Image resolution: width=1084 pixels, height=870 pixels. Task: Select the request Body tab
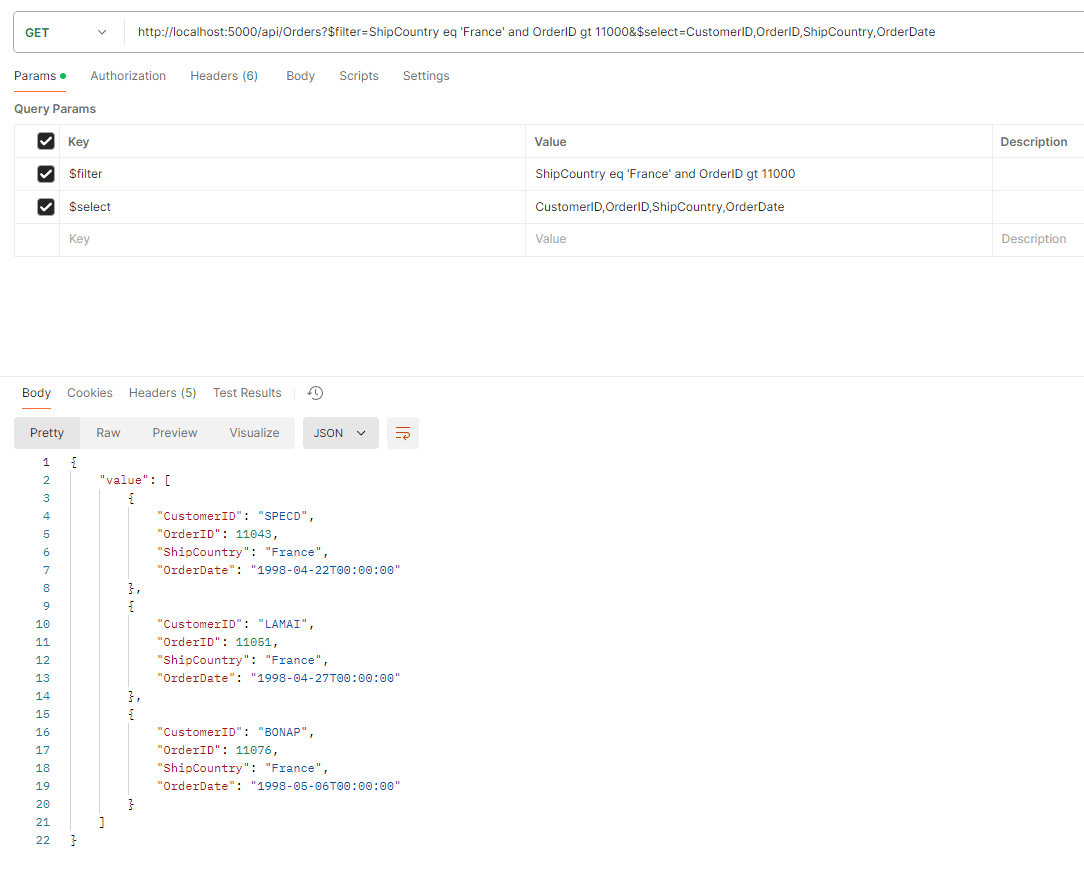300,76
